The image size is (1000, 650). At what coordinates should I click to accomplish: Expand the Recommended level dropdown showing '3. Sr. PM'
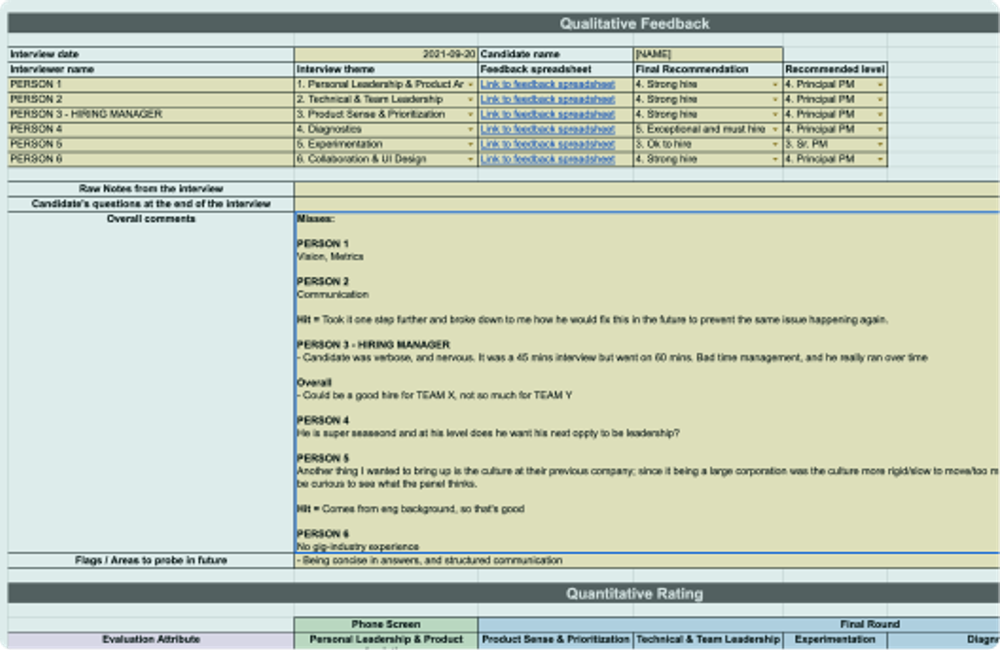pyautogui.click(x=880, y=143)
